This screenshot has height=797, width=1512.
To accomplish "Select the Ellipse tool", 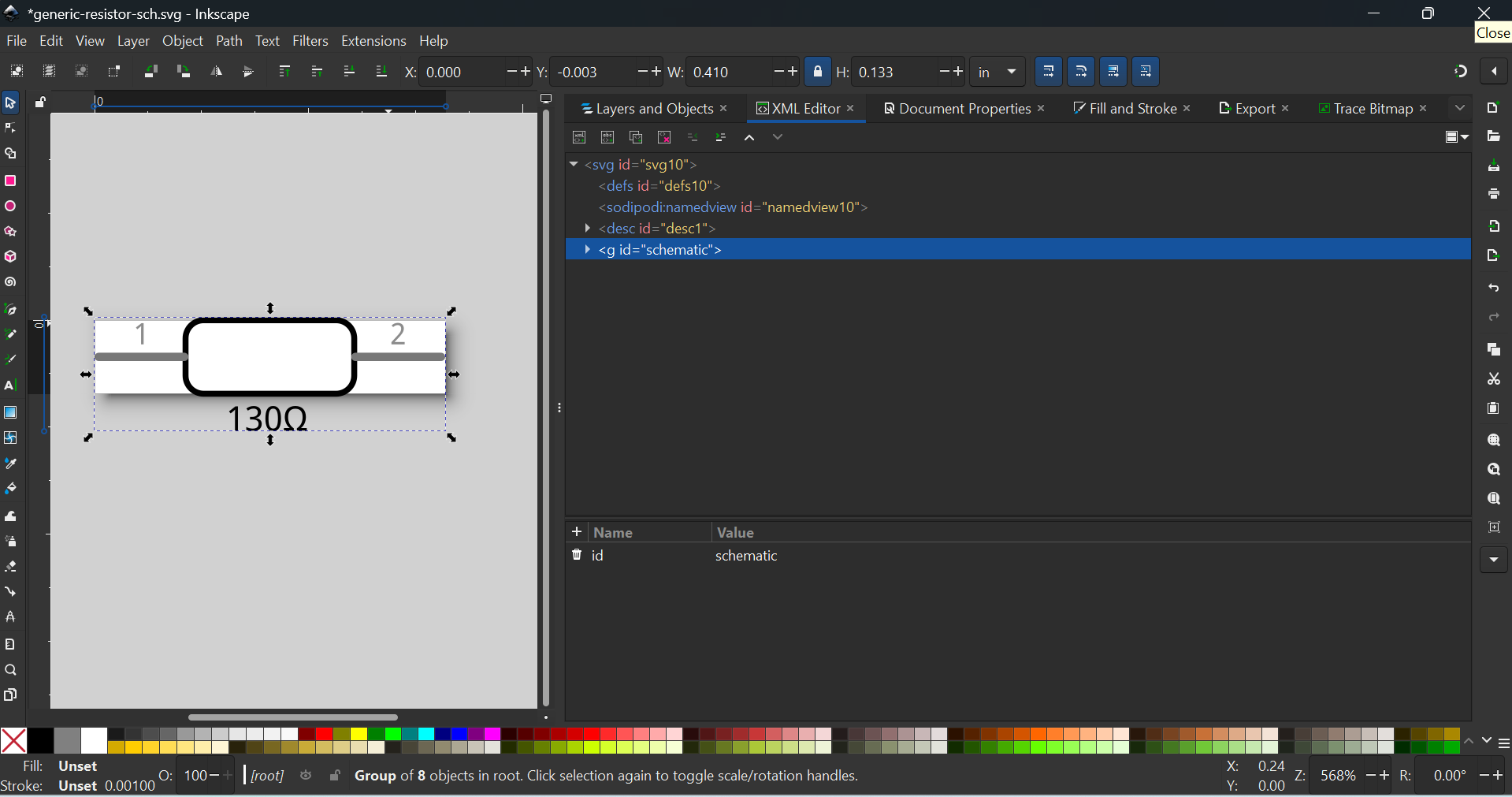I will click(10, 207).
